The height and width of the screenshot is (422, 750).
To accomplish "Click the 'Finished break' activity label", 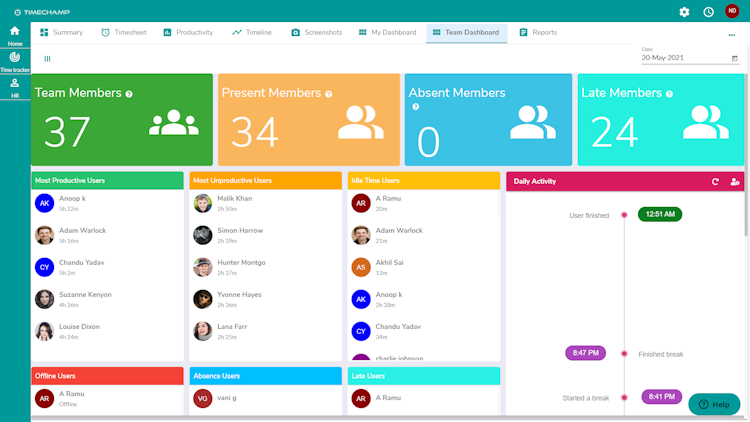I will click(661, 355).
